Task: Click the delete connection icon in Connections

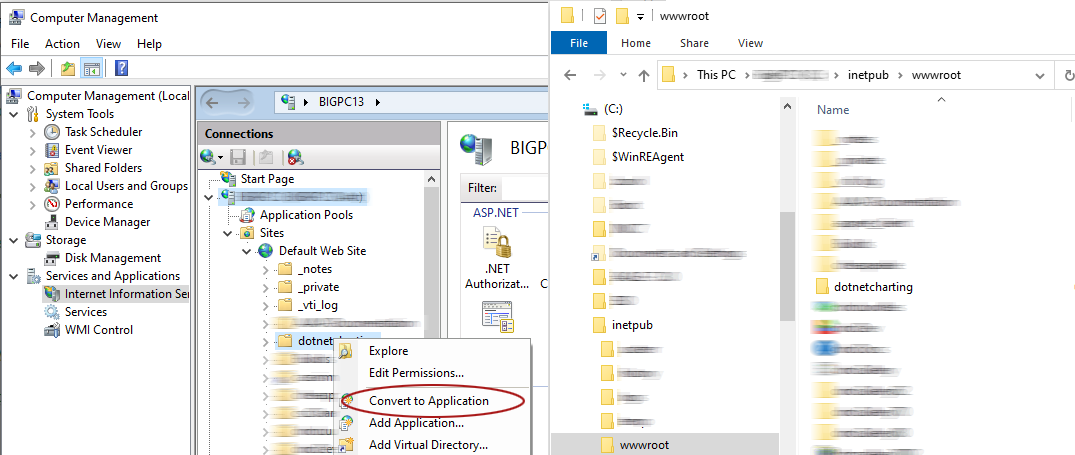Action: 295,157
